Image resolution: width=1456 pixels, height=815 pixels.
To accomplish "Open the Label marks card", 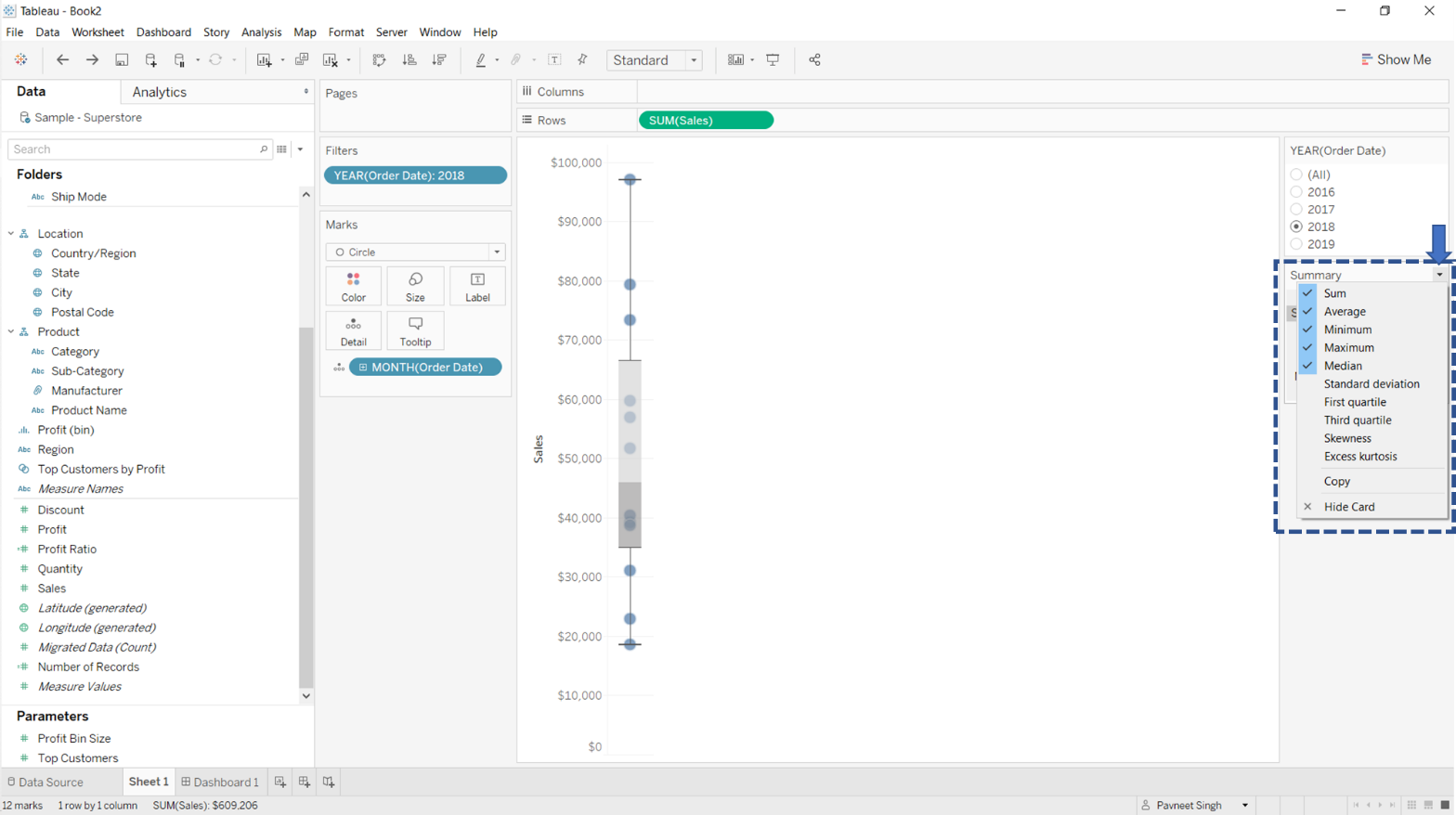I will [477, 287].
